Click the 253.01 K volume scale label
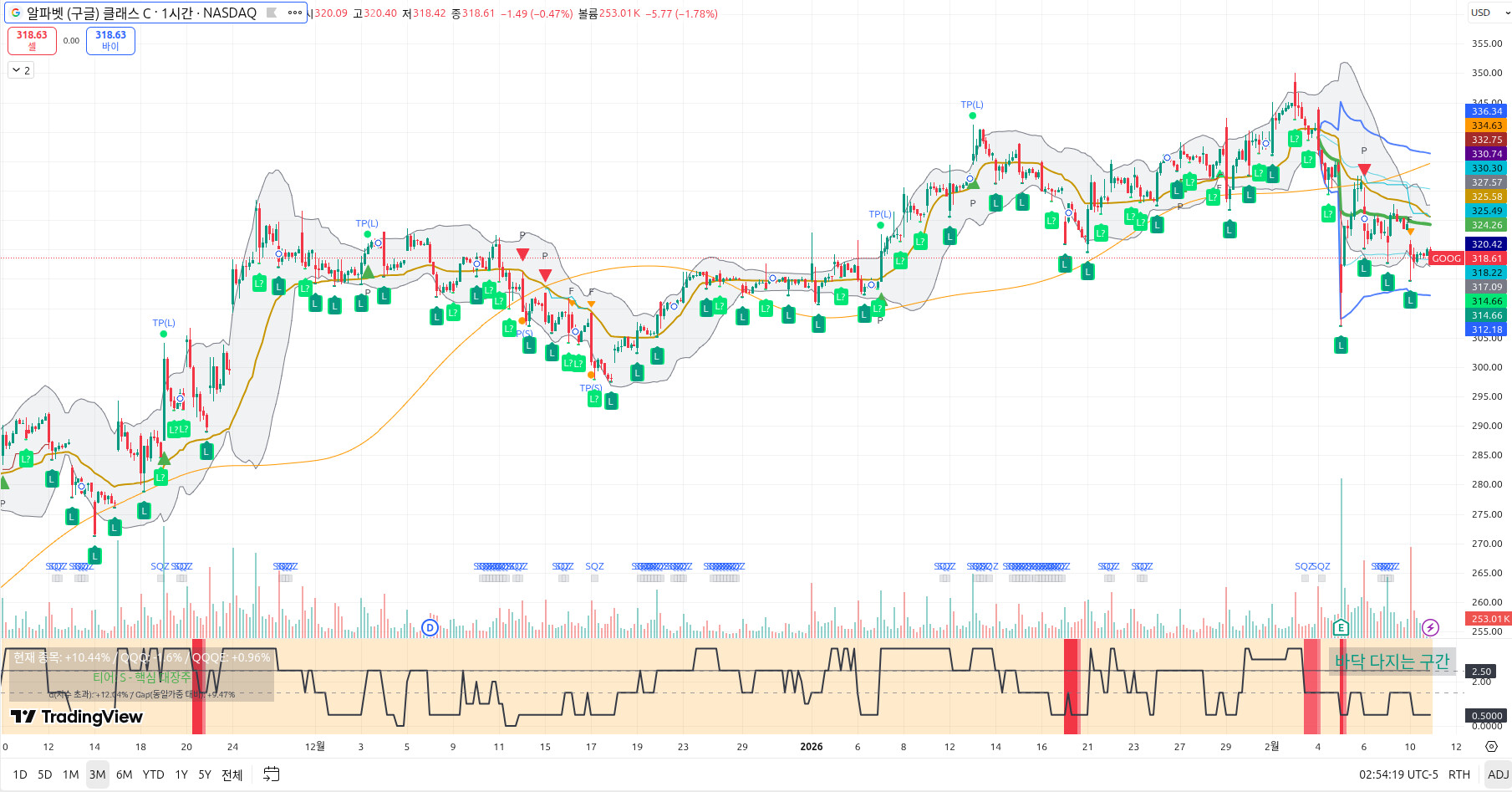This screenshot has width=1512, height=792. coord(1489,619)
